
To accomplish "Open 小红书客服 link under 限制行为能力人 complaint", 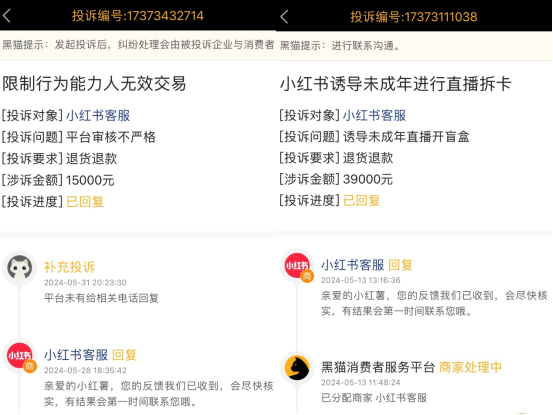I will [98, 116].
